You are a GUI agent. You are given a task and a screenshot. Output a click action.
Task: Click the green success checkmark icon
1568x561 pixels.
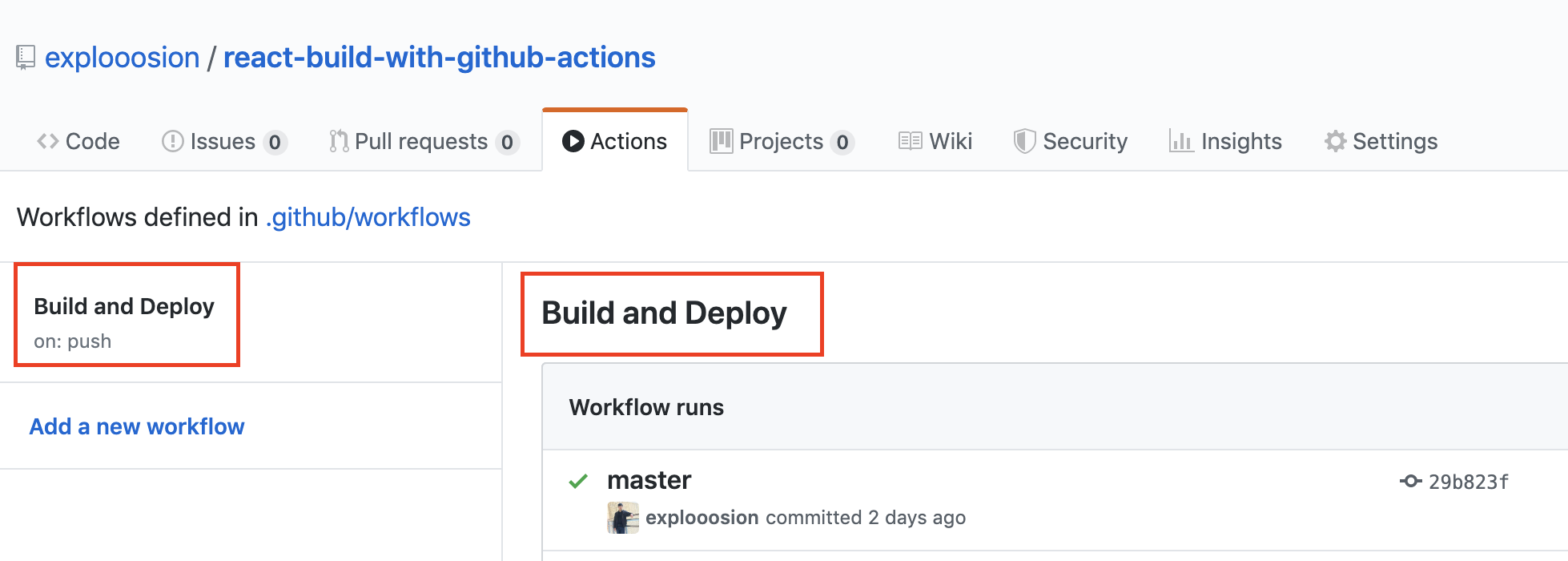coord(578,481)
